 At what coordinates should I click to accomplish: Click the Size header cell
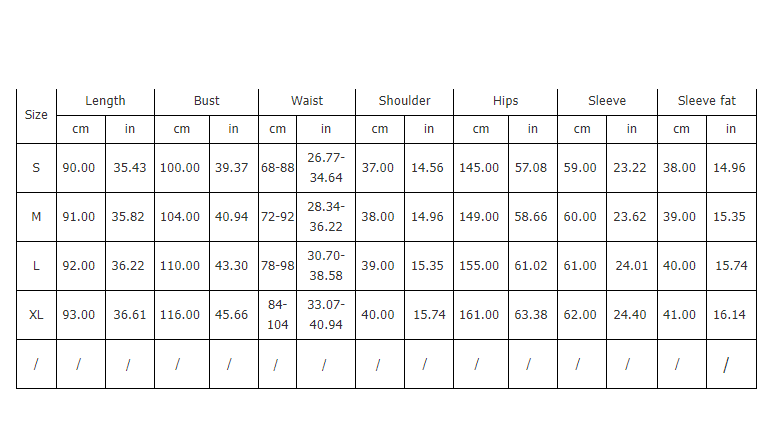36,115
